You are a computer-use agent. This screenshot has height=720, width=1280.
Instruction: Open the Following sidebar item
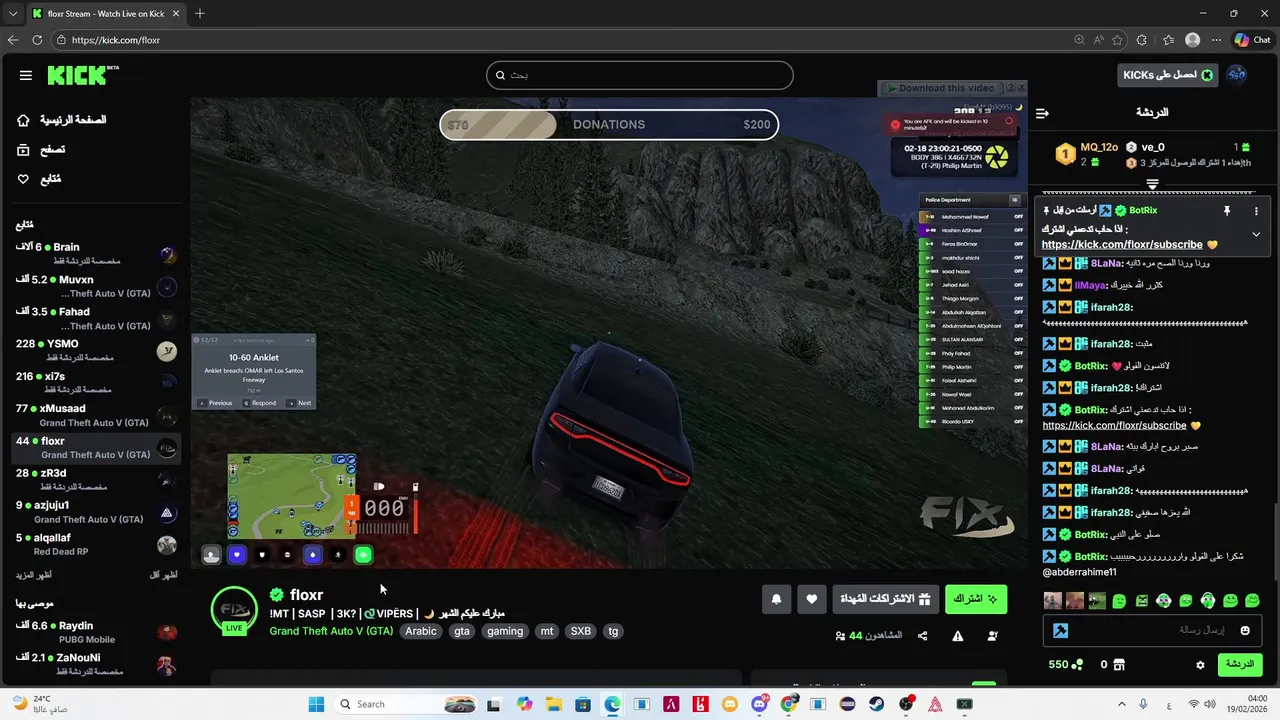(39, 179)
